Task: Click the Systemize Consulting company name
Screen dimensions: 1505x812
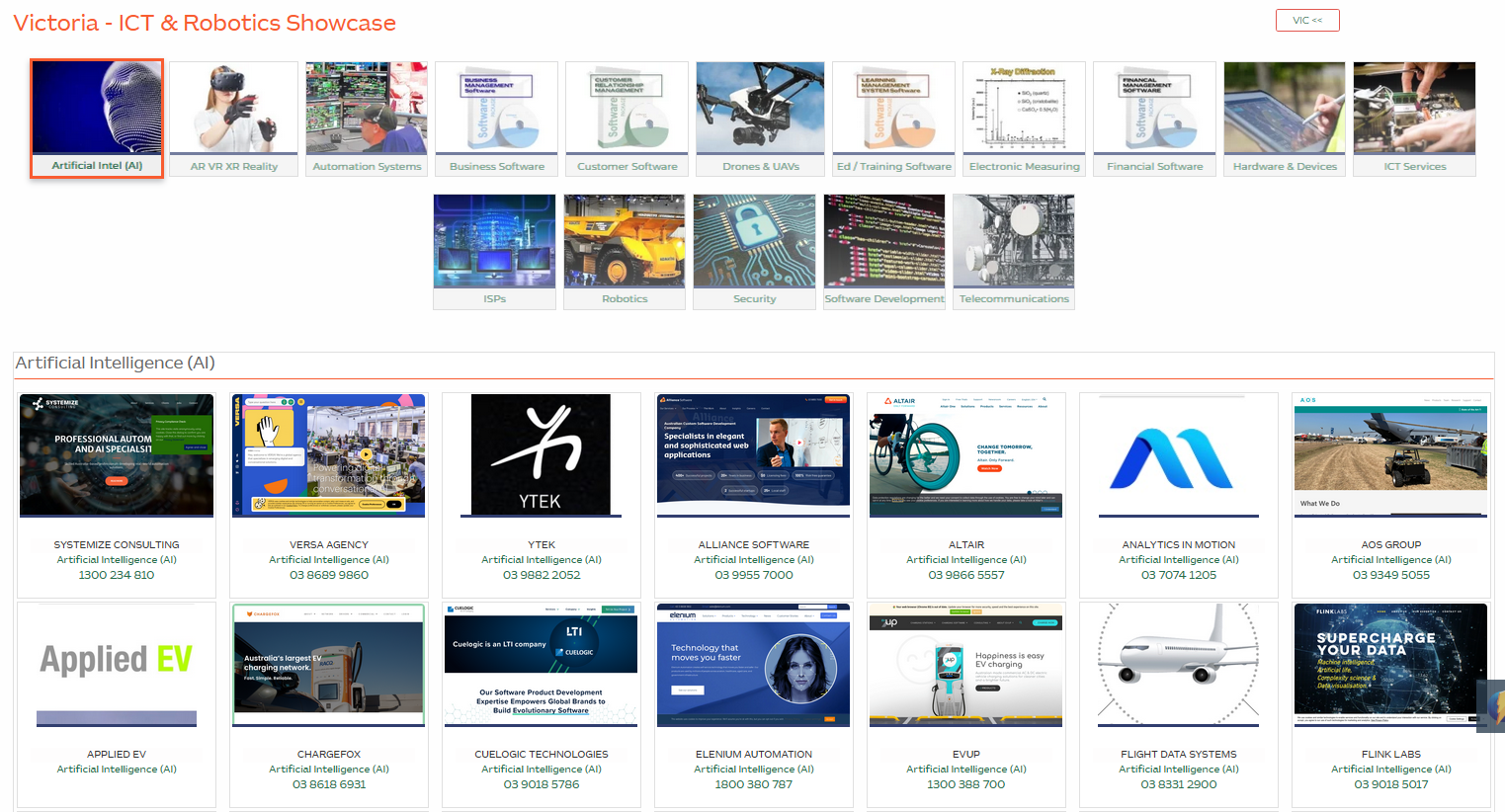Action: (x=117, y=544)
